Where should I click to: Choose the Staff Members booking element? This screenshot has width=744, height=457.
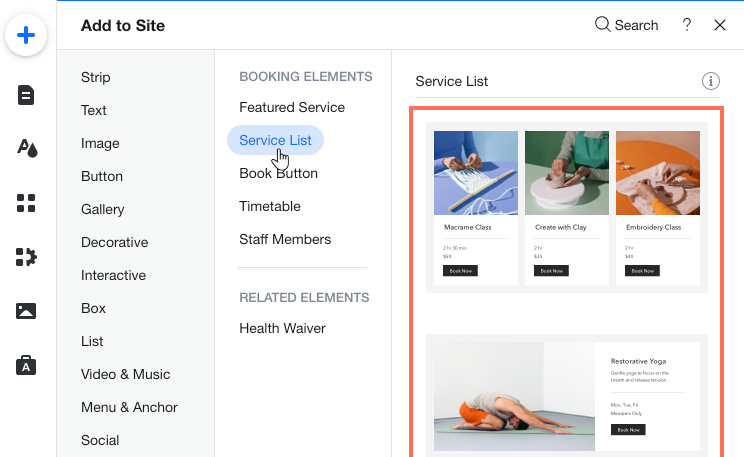point(285,239)
